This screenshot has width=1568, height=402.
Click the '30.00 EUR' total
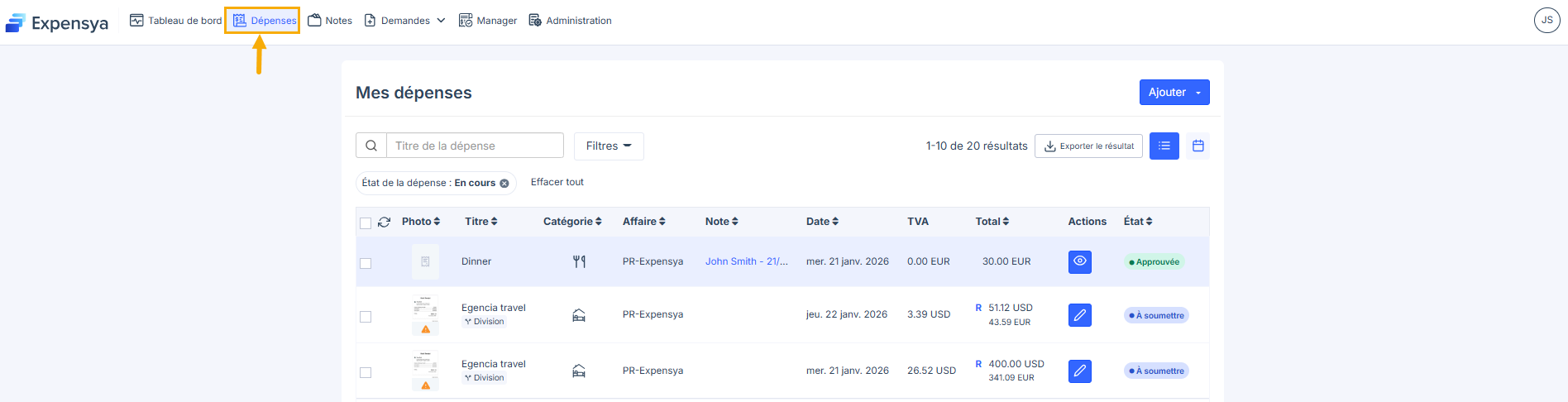(x=1006, y=261)
